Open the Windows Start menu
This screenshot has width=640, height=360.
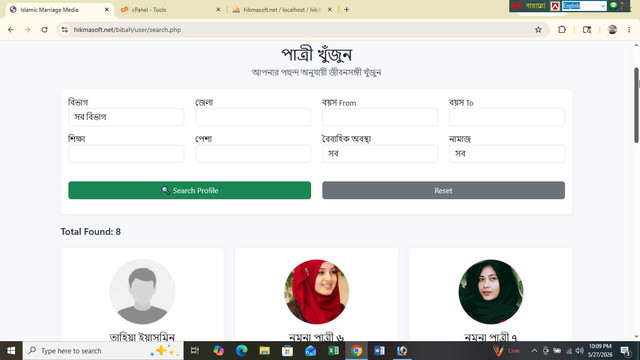point(11,351)
